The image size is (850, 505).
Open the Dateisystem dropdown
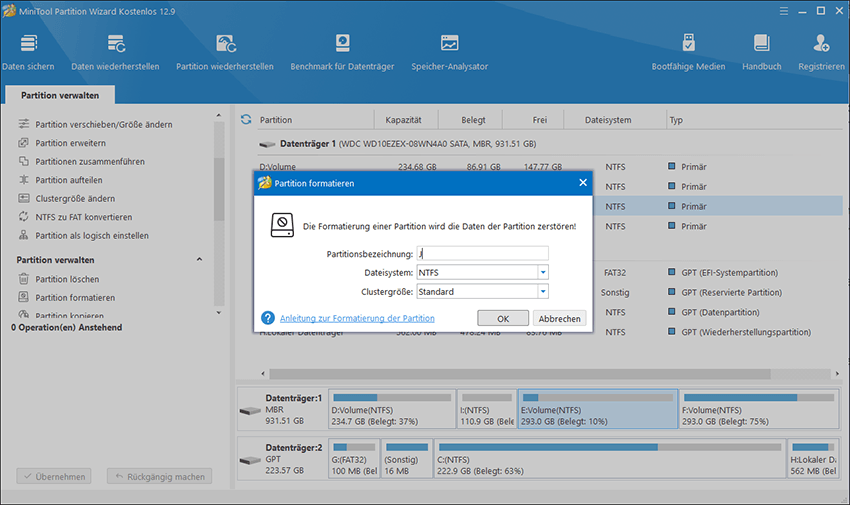tap(543, 273)
